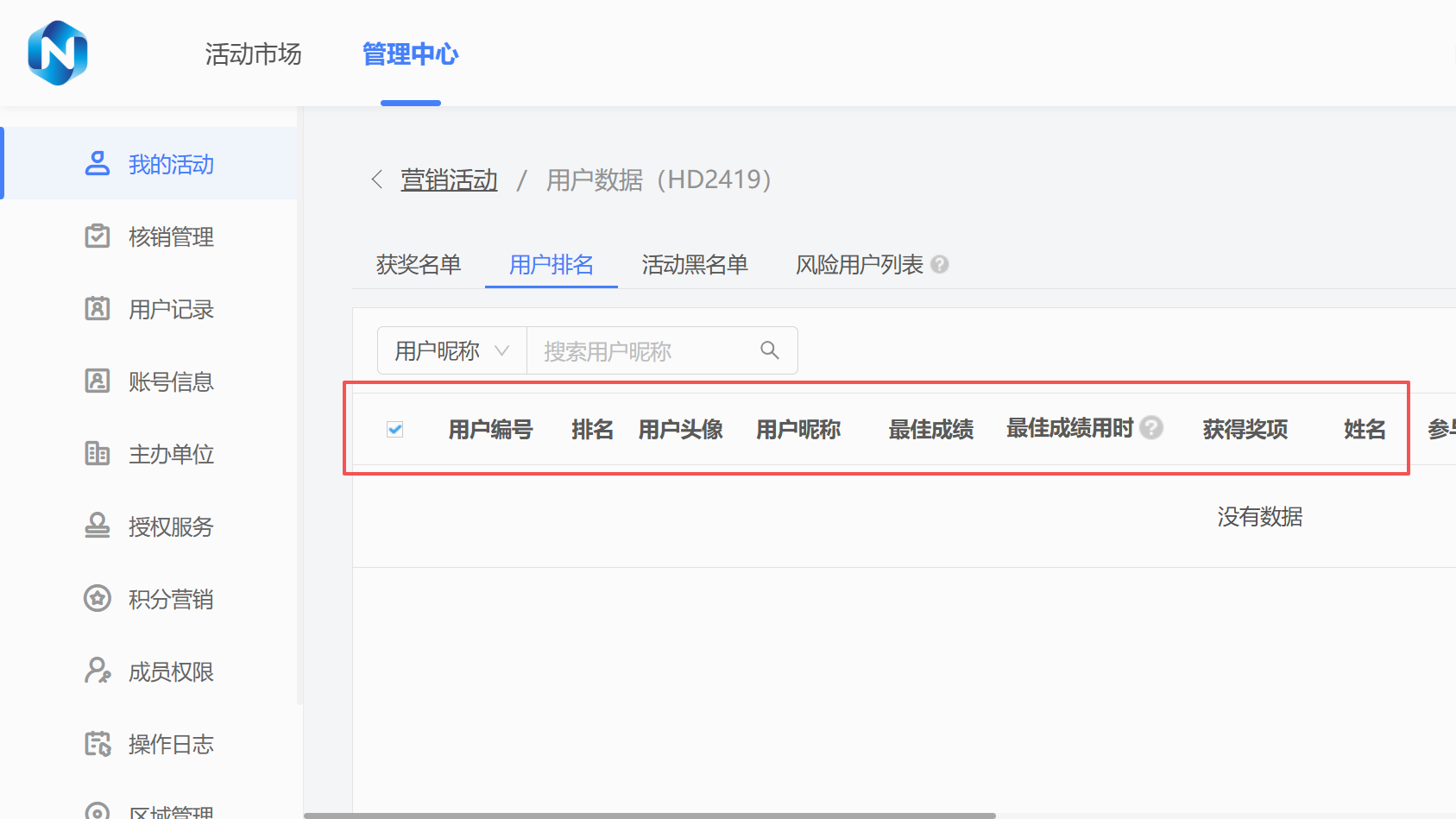Viewport: 1456px width, 819px height.
Task: Click the 核销管理 clipboard icon
Action: point(98,236)
